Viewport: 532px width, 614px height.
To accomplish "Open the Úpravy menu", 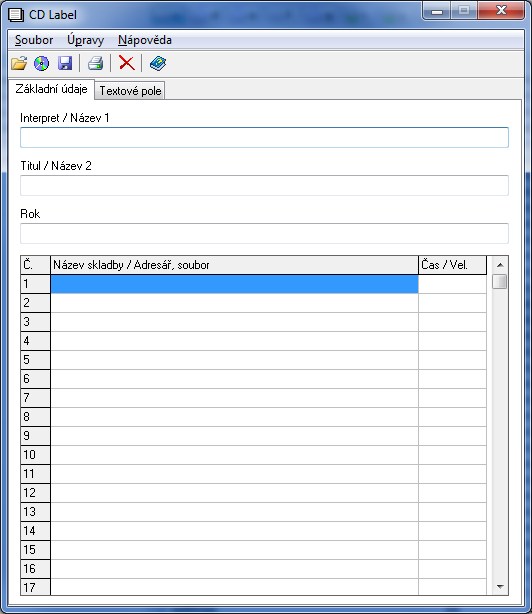I will pyautogui.click(x=85, y=40).
